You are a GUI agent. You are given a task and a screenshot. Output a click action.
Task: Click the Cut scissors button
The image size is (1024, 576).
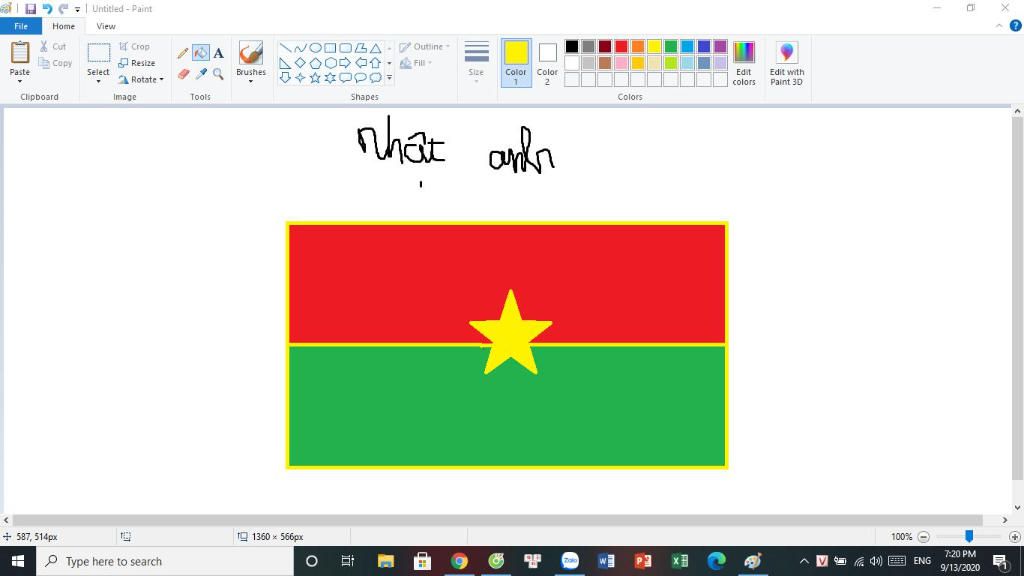[53, 46]
